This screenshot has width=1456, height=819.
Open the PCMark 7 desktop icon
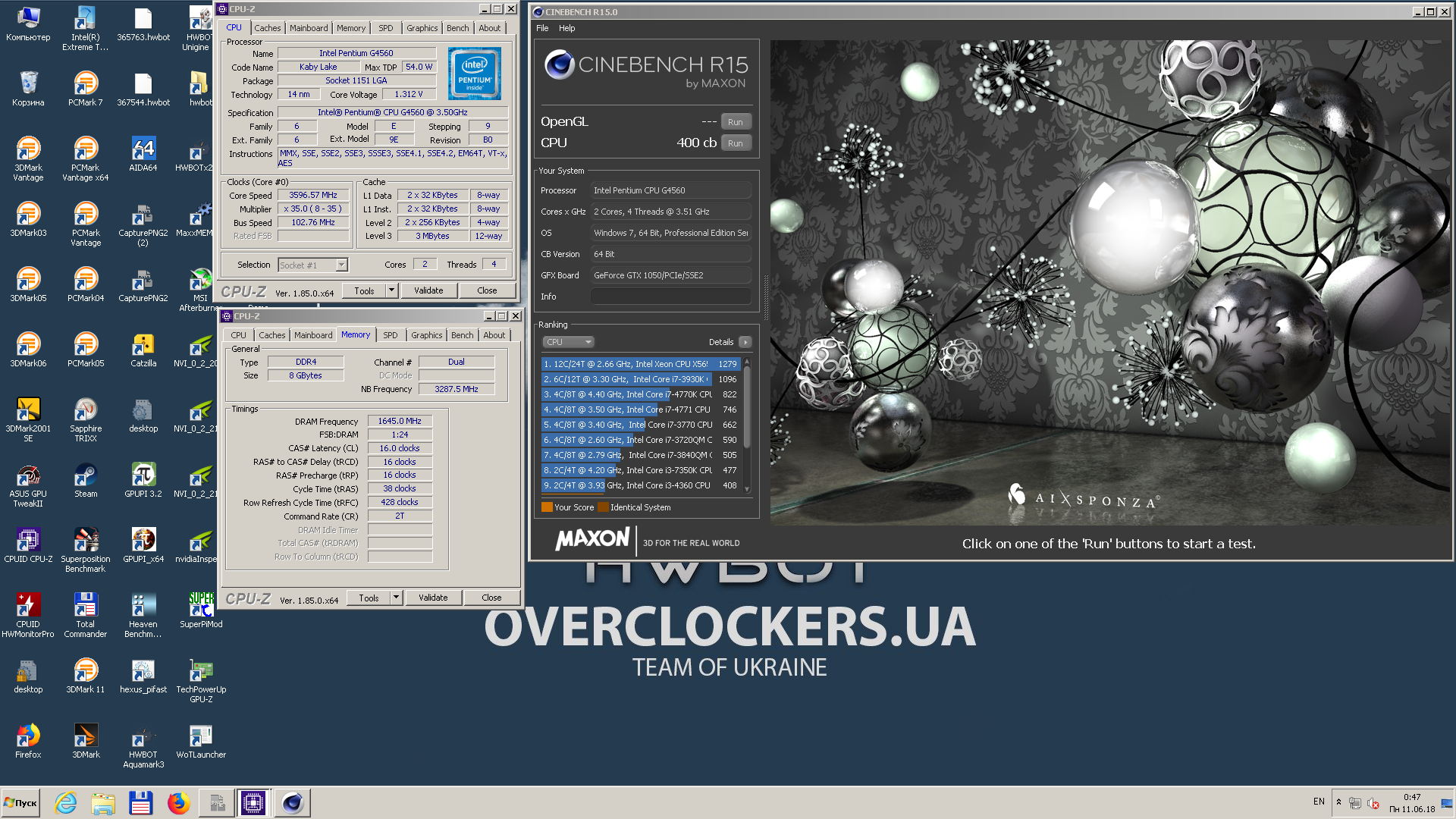86,89
